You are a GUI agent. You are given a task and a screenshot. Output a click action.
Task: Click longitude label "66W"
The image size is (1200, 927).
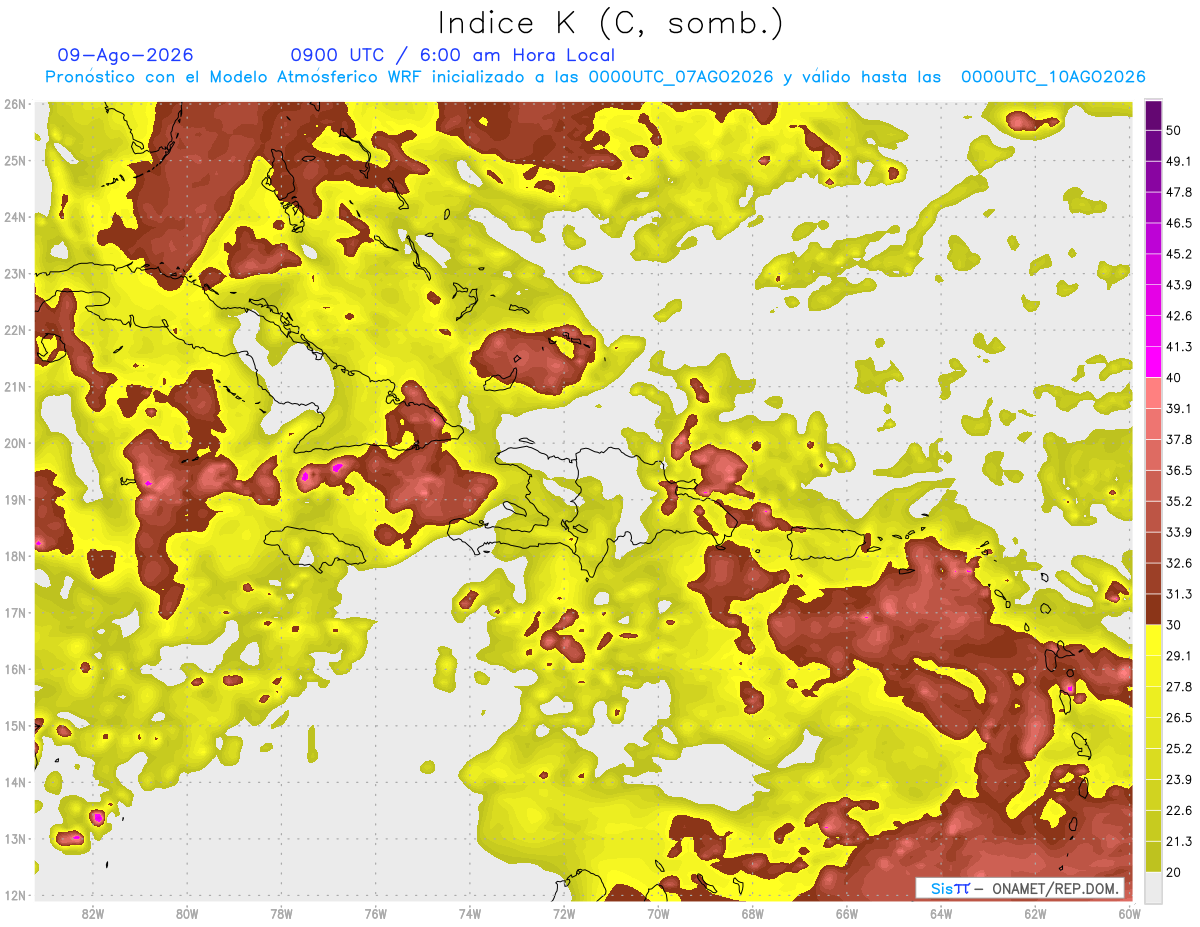(x=846, y=914)
